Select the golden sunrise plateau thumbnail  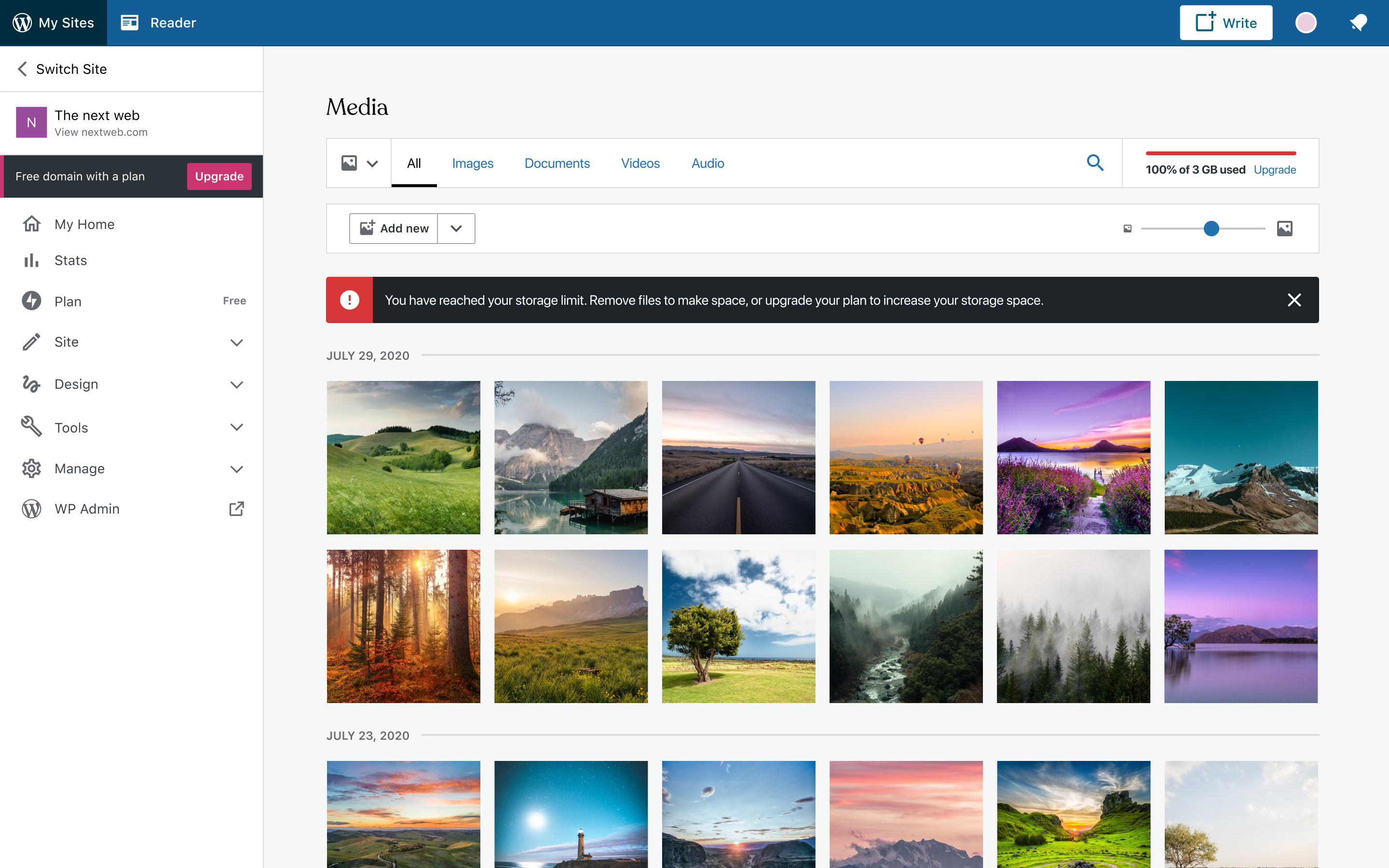pos(571,626)
